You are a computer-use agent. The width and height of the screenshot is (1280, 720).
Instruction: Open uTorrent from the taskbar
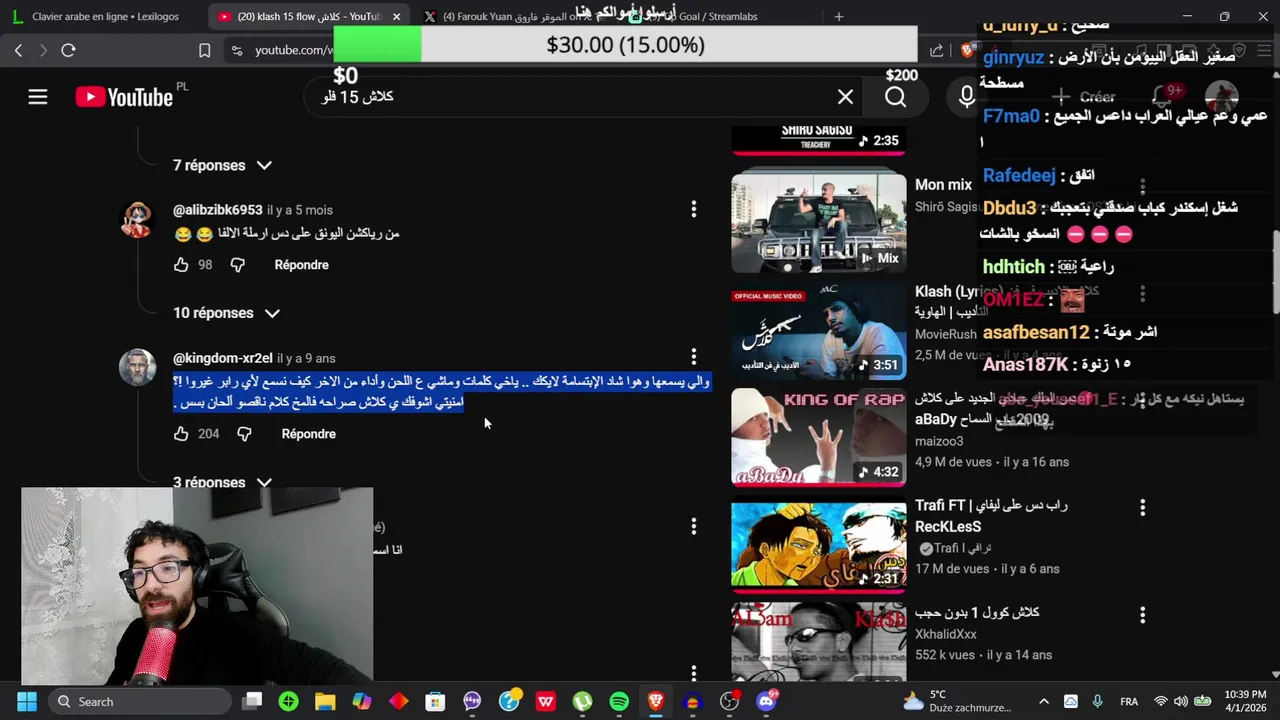coord(582,701)
